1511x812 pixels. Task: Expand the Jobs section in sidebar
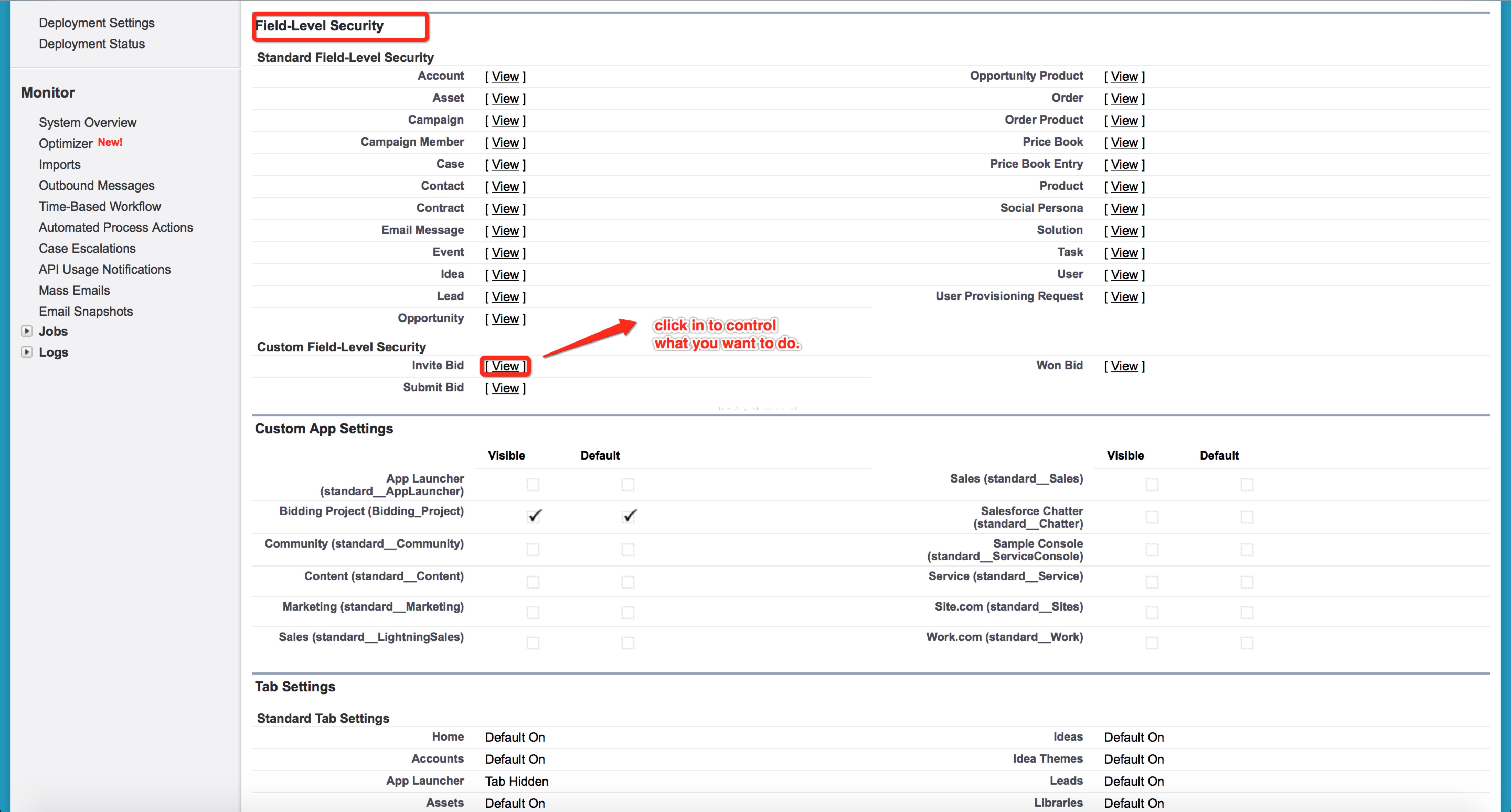(x=27, y=331)
